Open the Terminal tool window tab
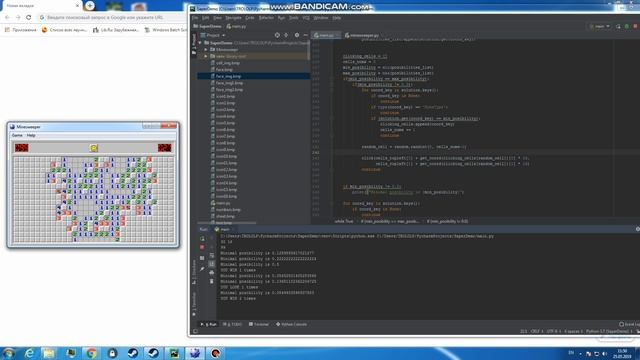 (259, 324)
